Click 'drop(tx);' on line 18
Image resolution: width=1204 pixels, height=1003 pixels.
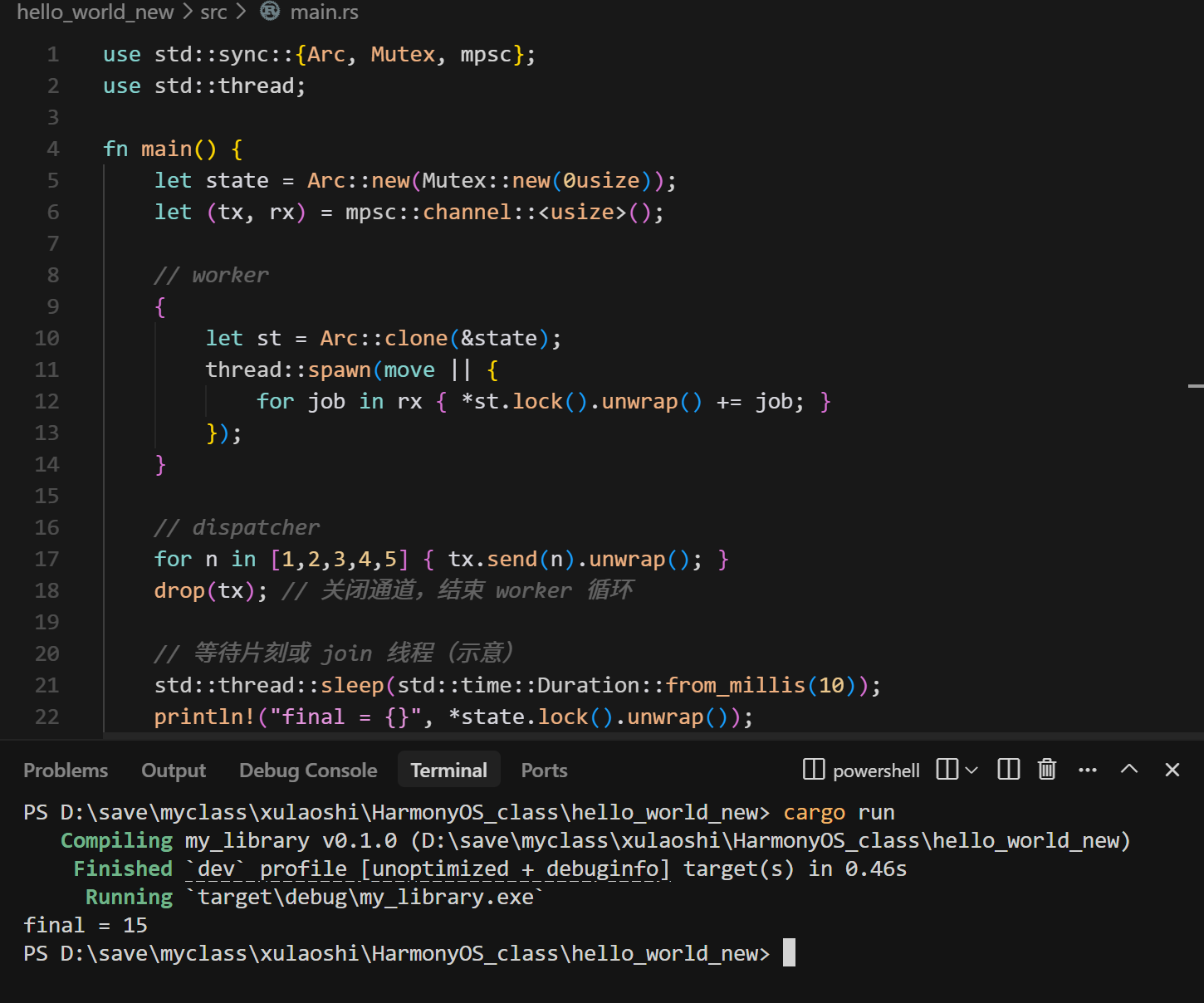click(x=211, y=591)
